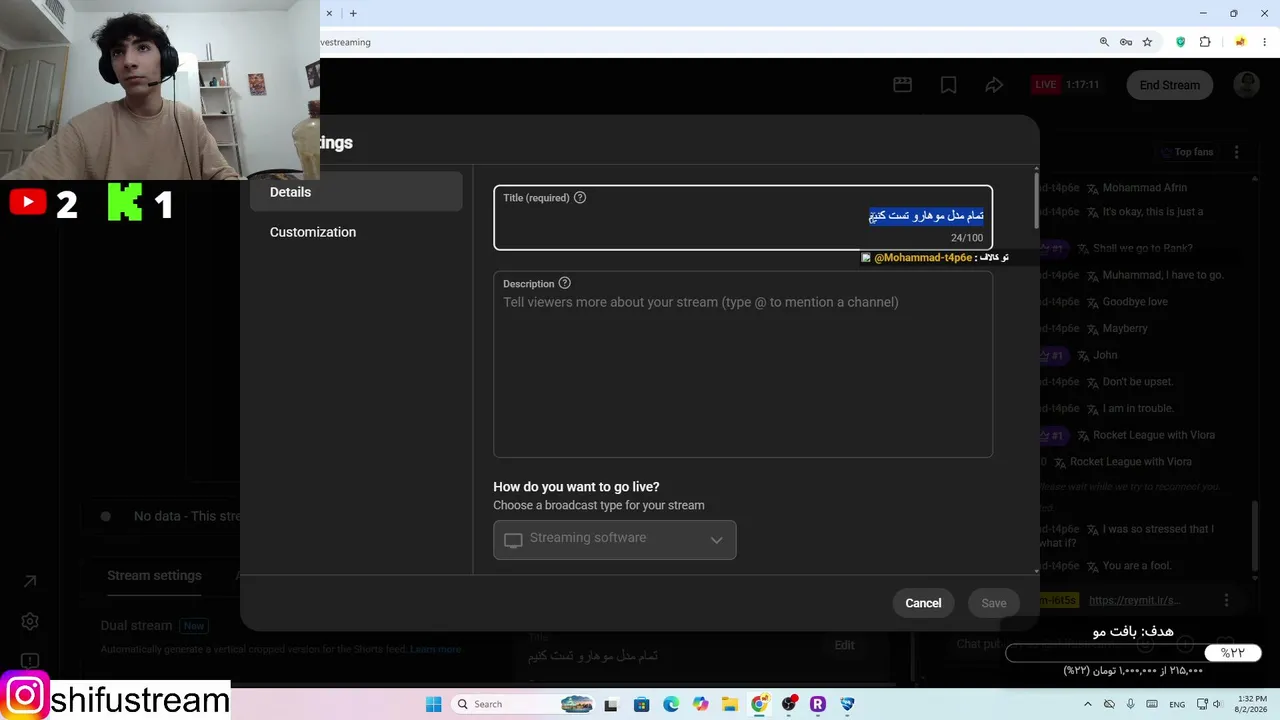
Task: Click the End Stream button
Action: pos(1169,85)
